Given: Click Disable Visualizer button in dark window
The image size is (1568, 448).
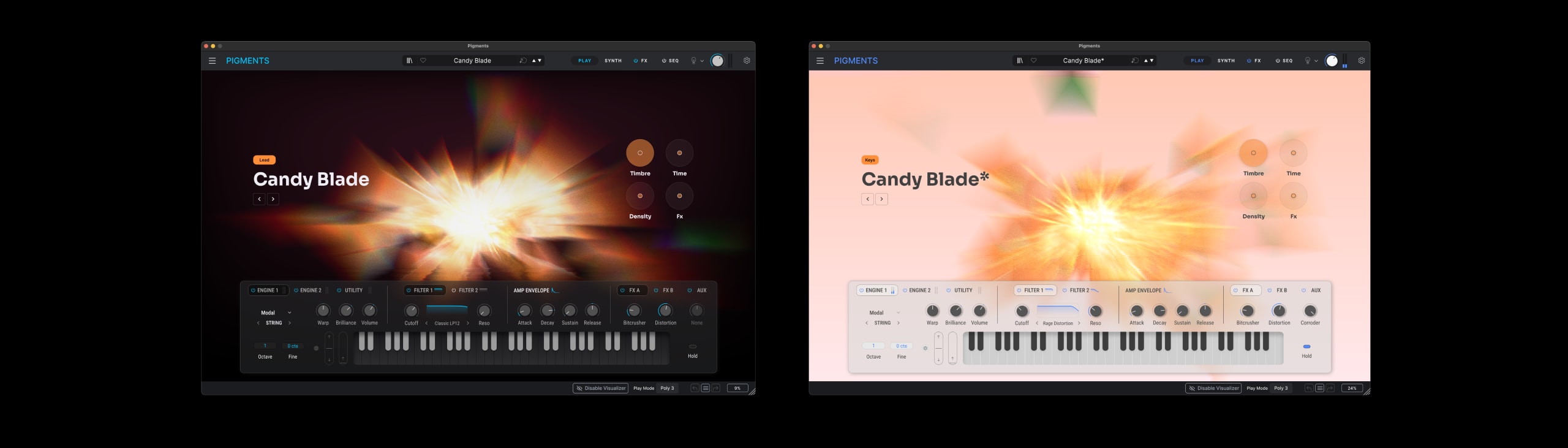Looking at the screenshot, I should [x=600, y=388].
